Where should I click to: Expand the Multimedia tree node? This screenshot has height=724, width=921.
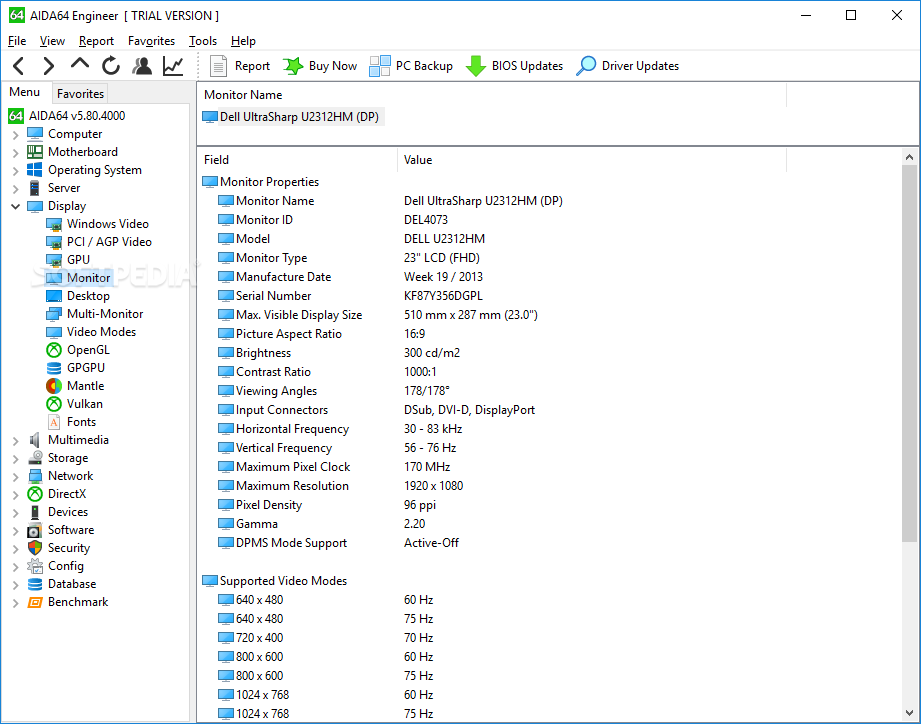click(x=16, y=441)
